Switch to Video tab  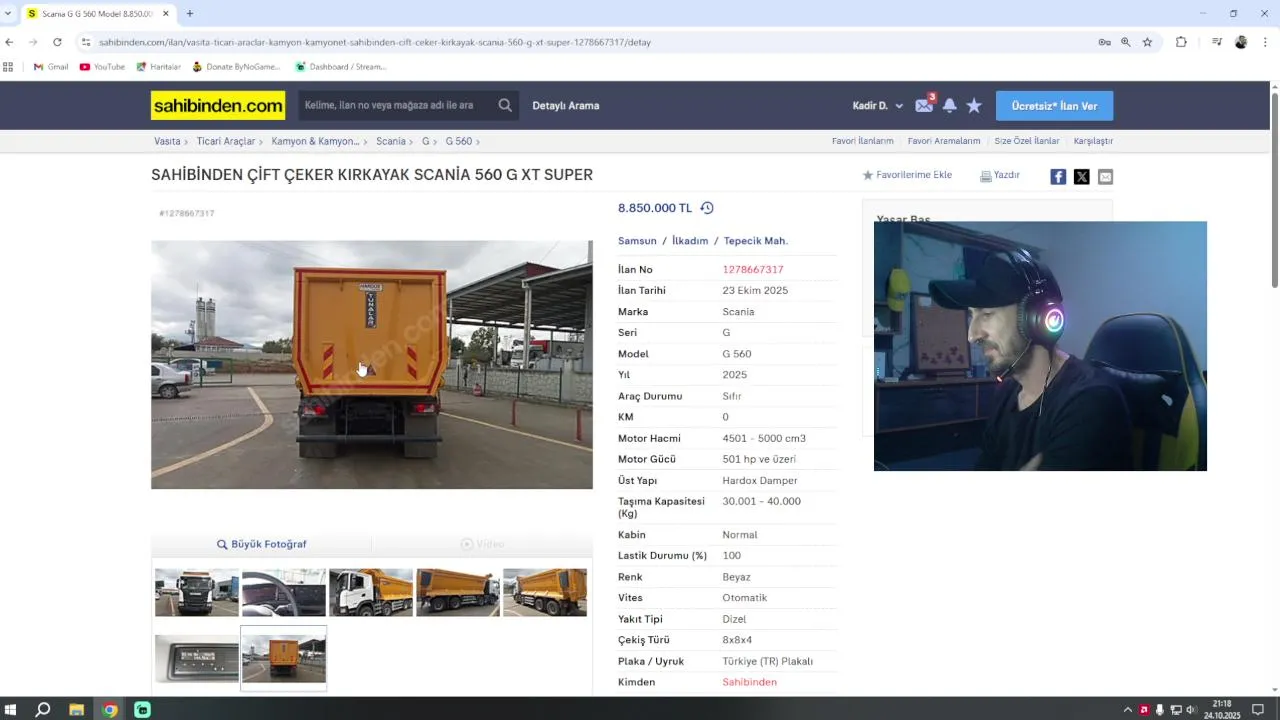click(x=482, y=544)
